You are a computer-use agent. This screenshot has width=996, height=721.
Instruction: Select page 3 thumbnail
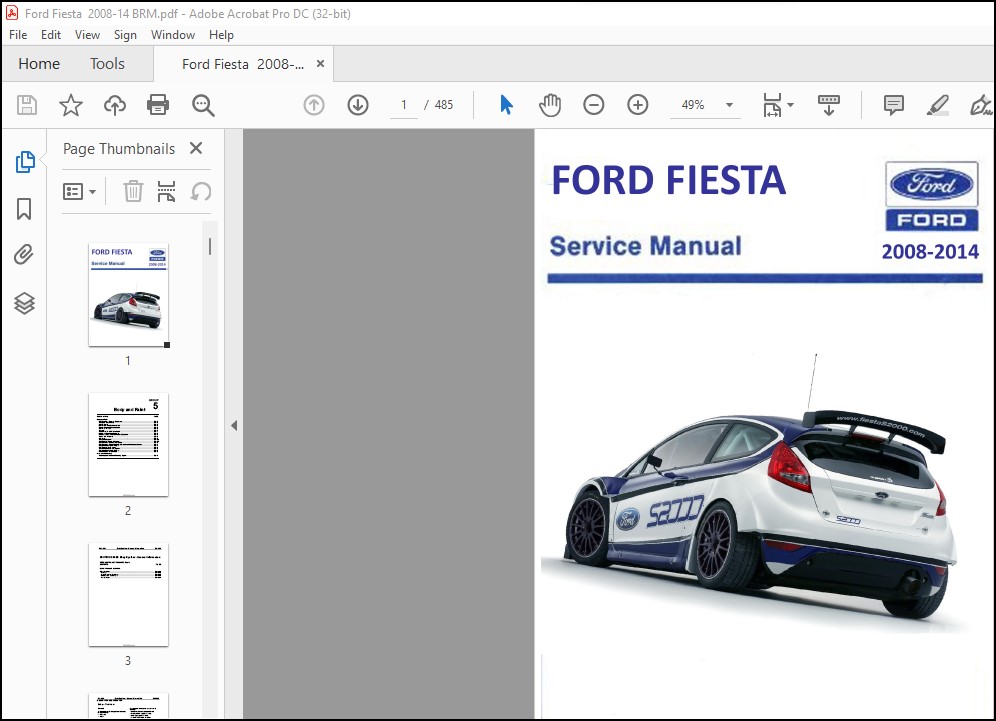pyautogui.click(x=128, y=595)
